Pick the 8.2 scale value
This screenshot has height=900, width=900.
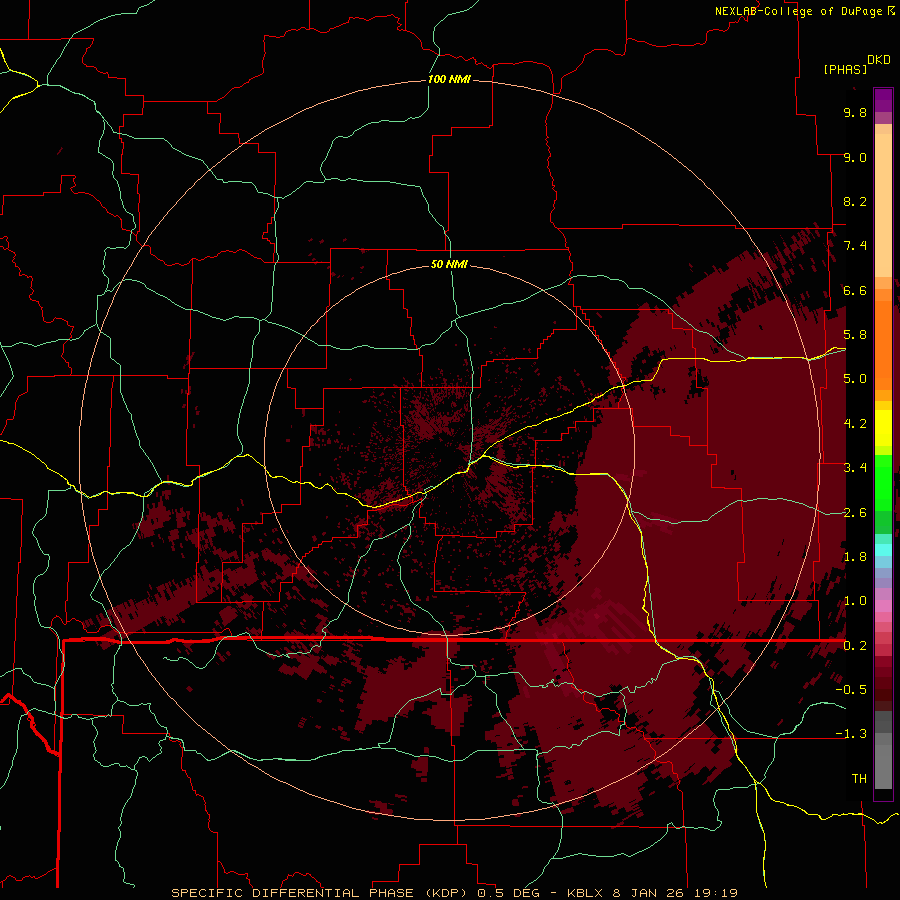coord(855,201)
